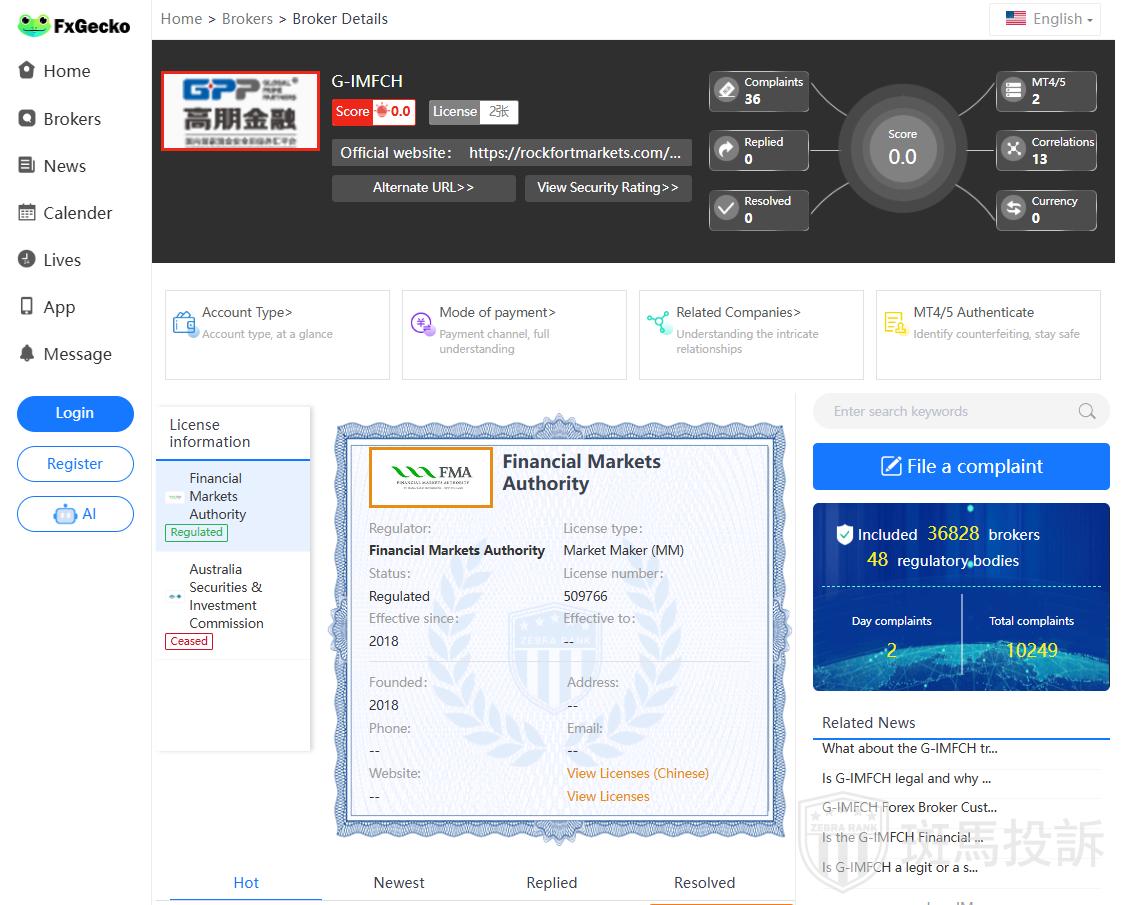This screenshot has height=905, width=1123.
Task: Open Account Type overview card
Action: click(277, 334)
